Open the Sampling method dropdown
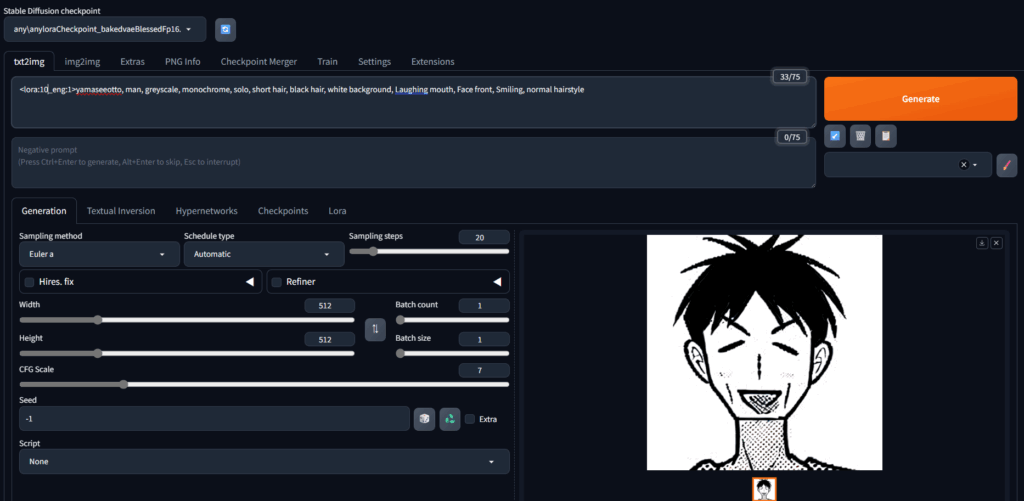This screenshot has width=1024, height=501. (x=97, y=255)
